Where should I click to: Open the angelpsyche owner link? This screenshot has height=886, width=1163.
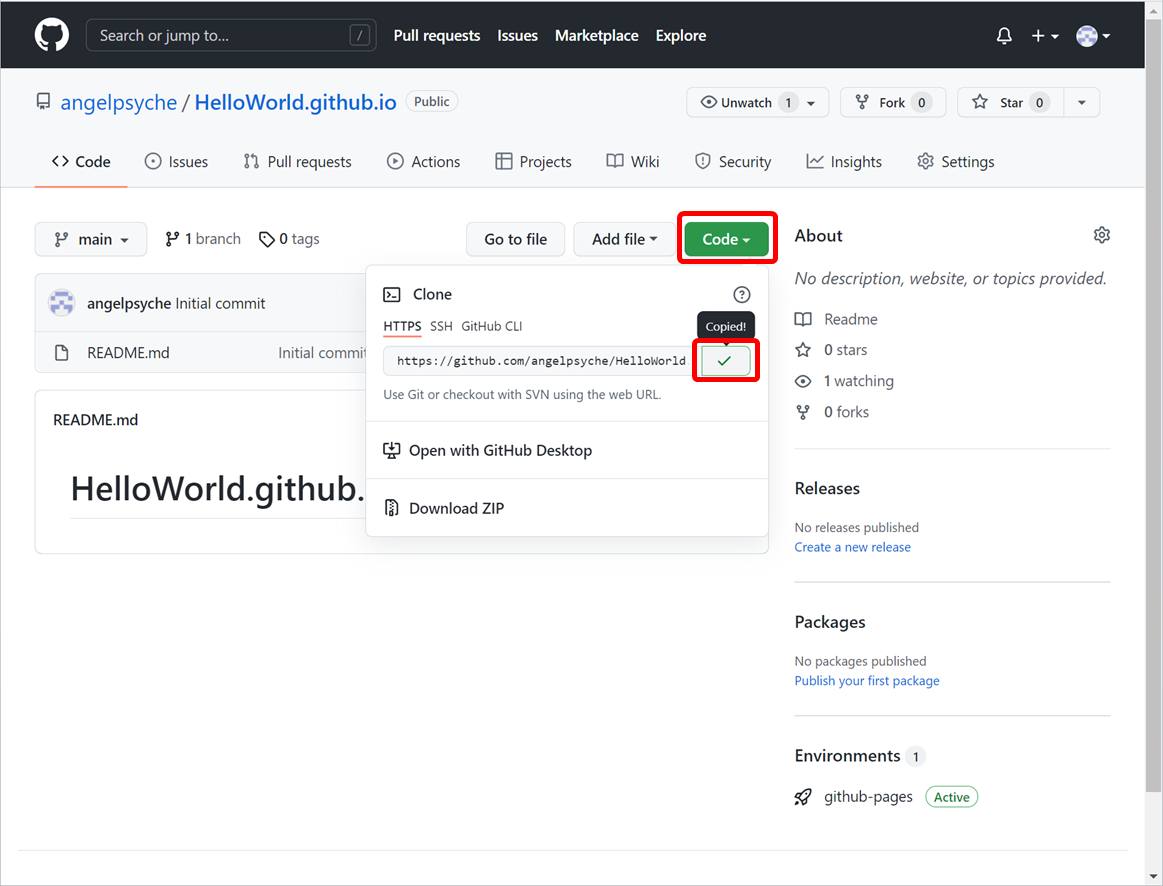(x=119, y=102)
